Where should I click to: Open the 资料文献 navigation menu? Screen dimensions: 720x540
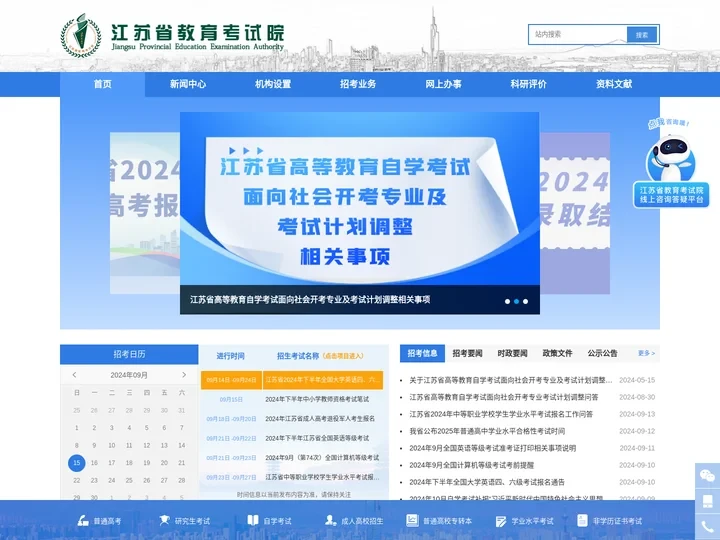click(614, 84)
